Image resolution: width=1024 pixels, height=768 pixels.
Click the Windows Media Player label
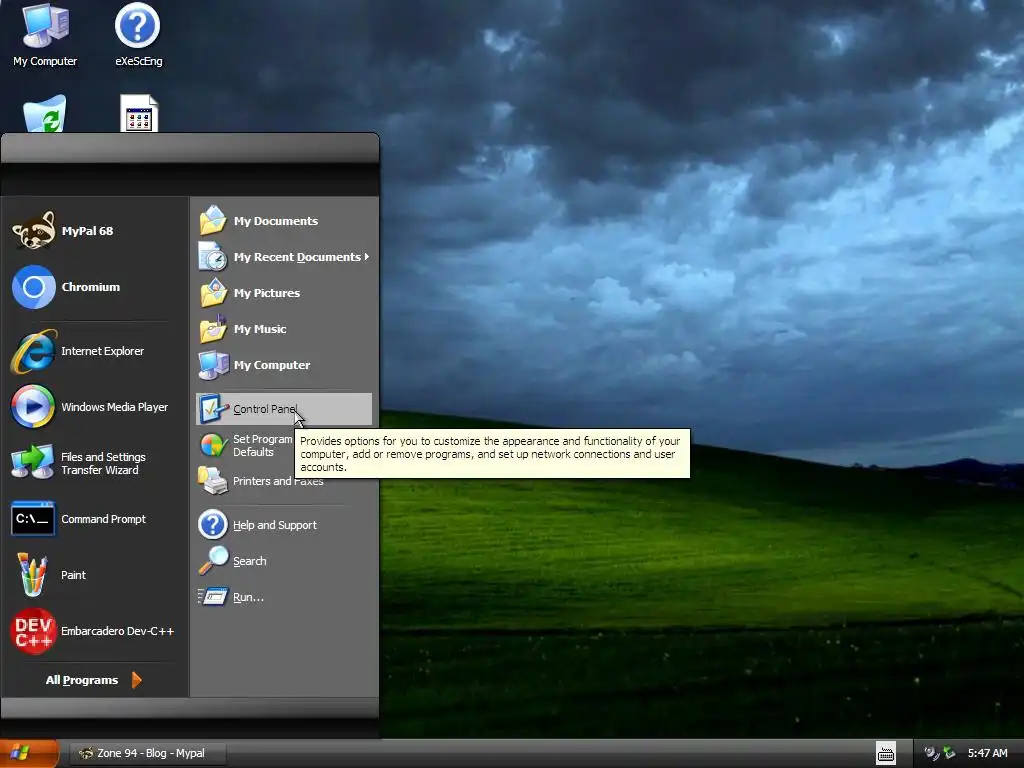point(114,407)
